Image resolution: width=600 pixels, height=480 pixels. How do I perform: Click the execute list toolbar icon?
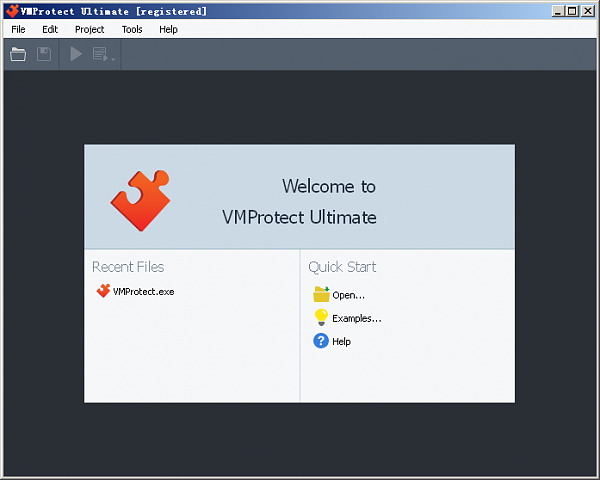[100, 54]
